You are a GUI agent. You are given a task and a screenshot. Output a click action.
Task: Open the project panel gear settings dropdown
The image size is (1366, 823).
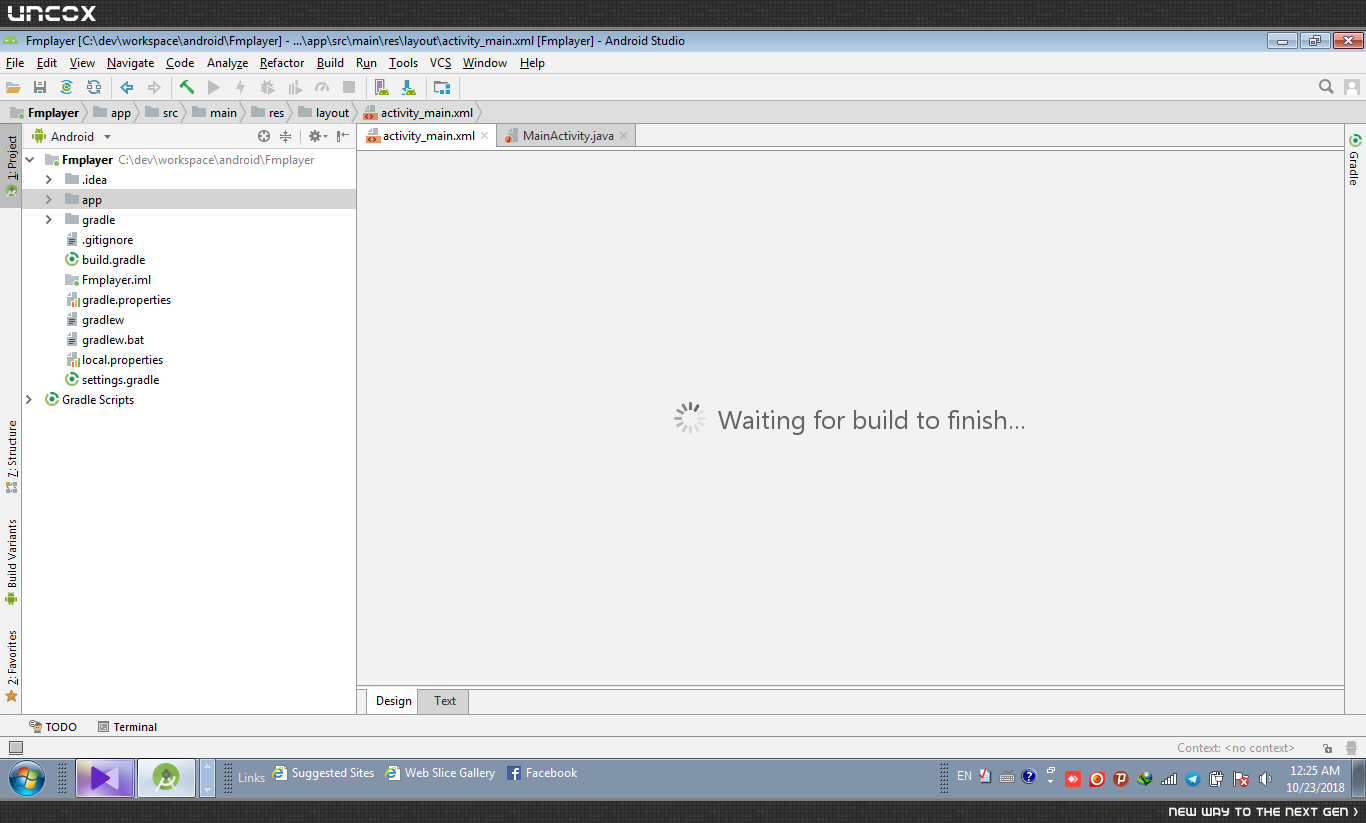coord(318,136)
